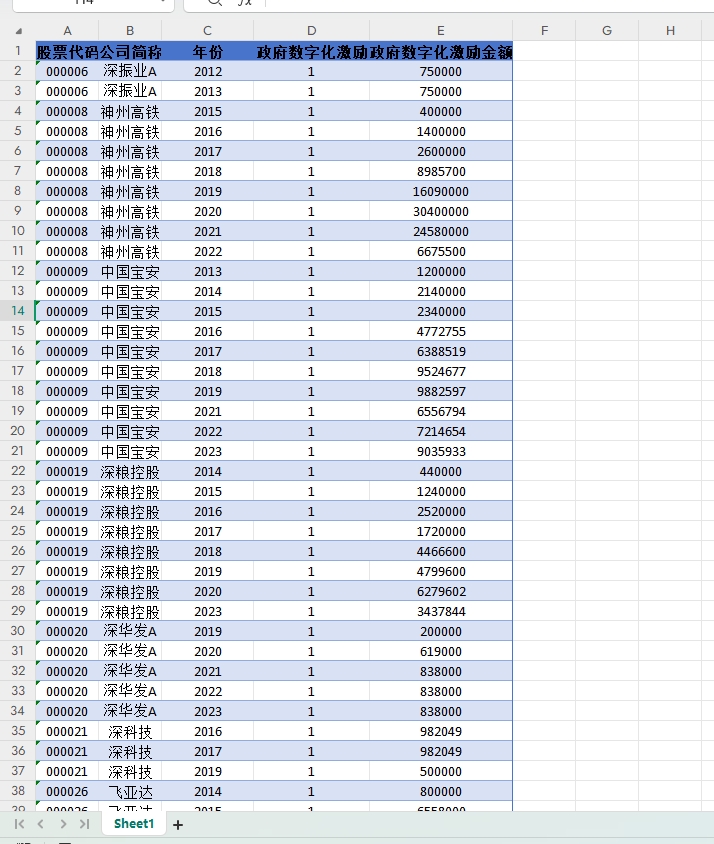Select column C header
Image resolution: width=714 pixels, height=844 pixels.
coord(207,31)
